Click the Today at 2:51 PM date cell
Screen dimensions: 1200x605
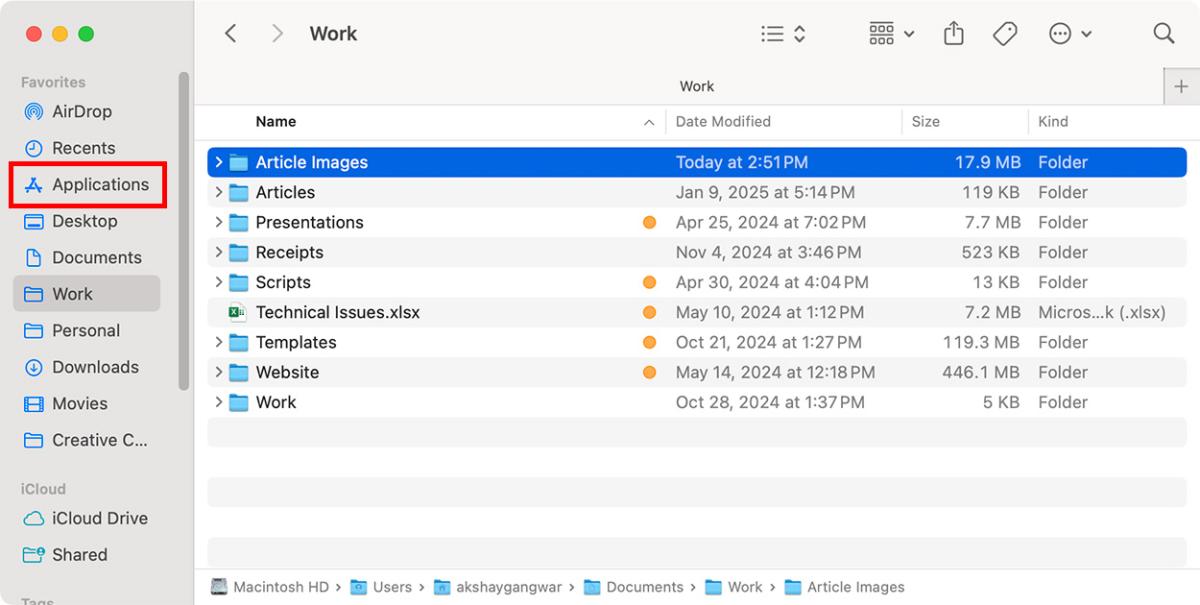tap(741, 162)
